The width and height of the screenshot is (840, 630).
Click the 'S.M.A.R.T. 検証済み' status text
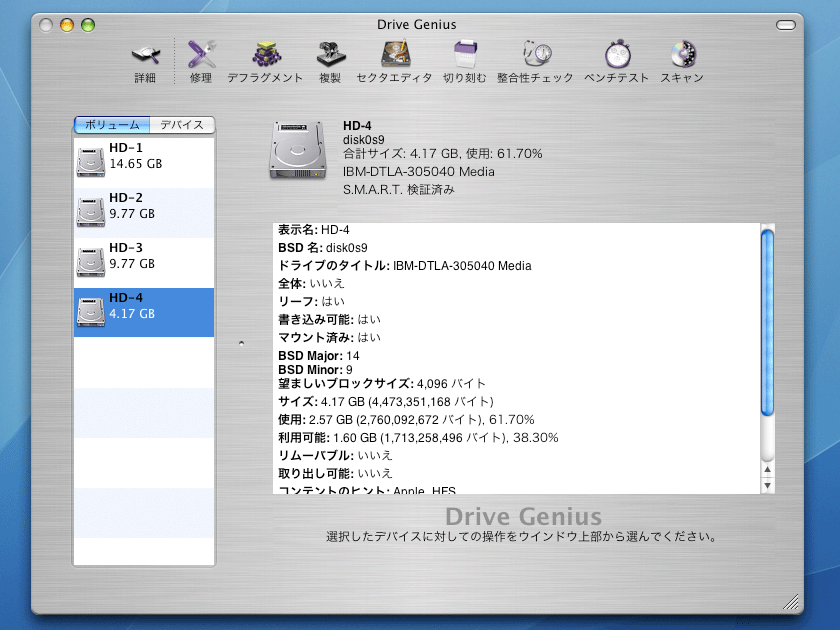coord(399,190)
